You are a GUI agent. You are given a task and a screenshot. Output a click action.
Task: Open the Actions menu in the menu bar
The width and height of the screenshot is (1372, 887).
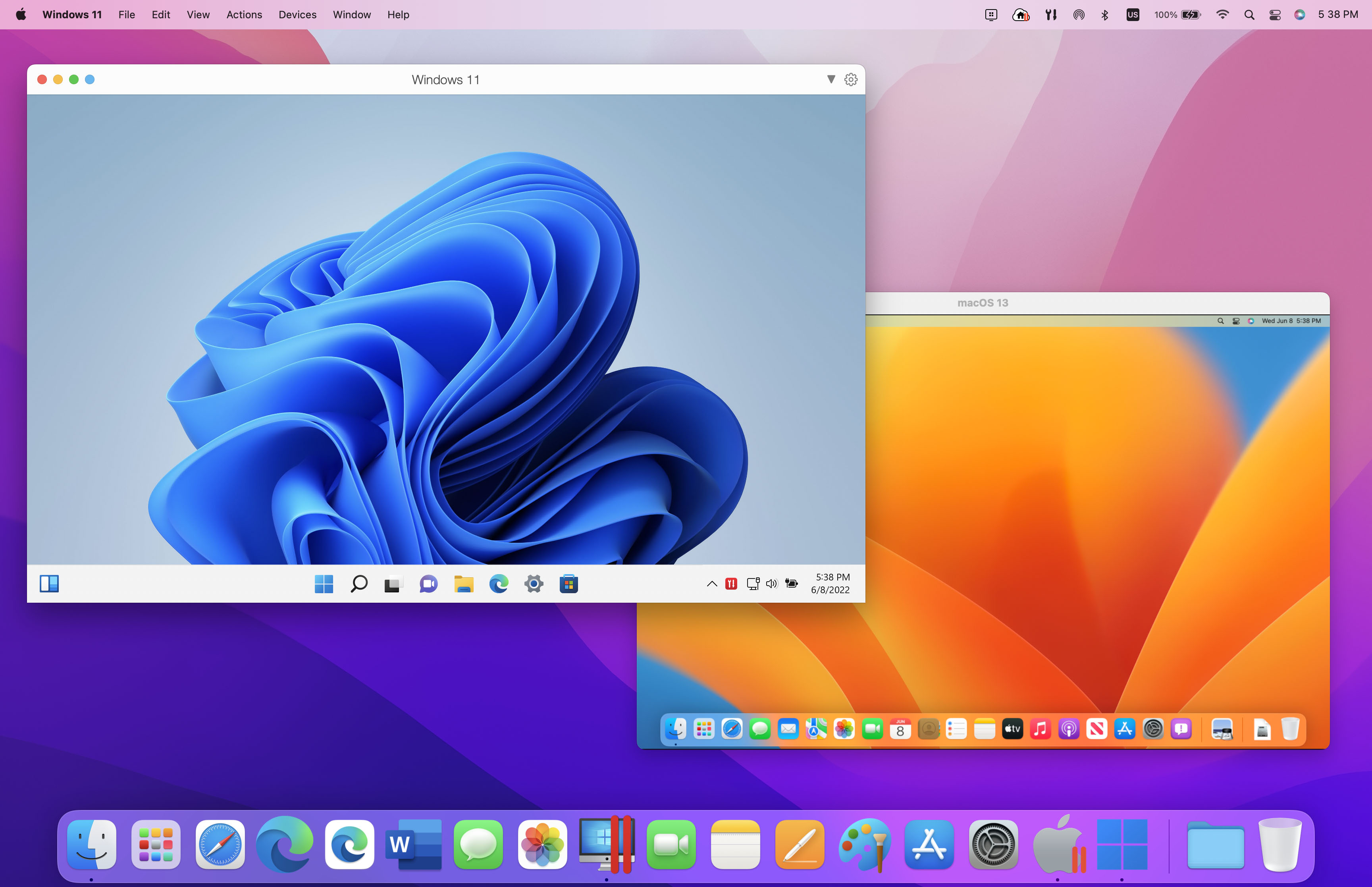click(244, 14)
